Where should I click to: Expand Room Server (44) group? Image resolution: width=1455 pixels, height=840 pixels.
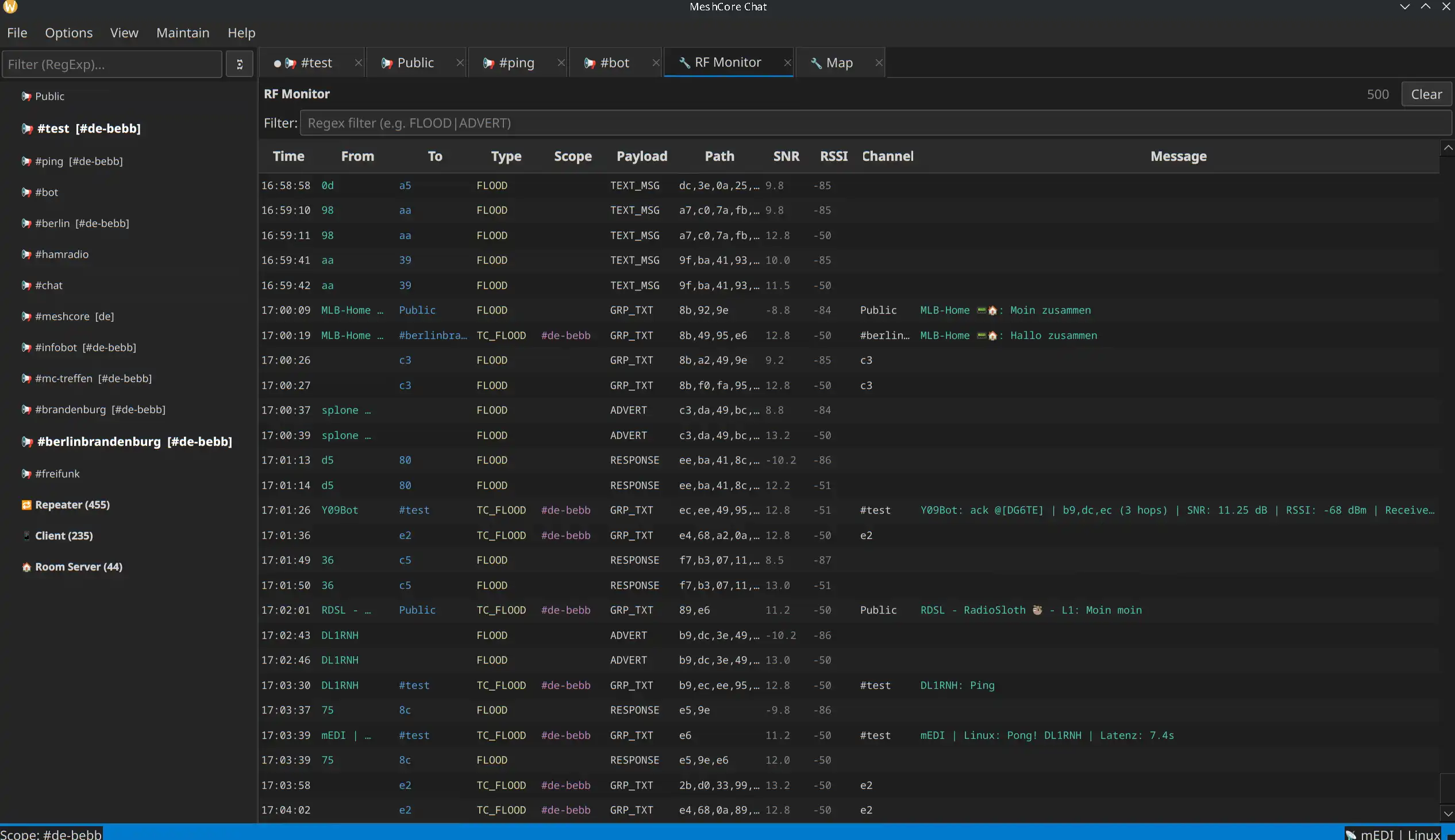79,567
